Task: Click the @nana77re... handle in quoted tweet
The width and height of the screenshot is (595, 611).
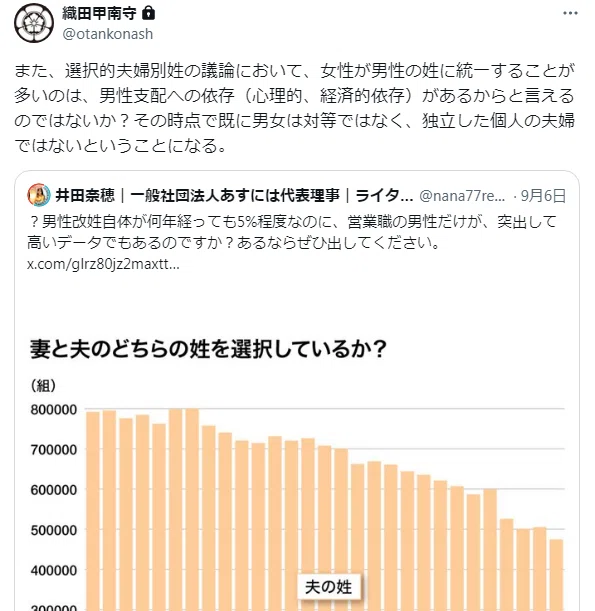Action: (462, 196)
